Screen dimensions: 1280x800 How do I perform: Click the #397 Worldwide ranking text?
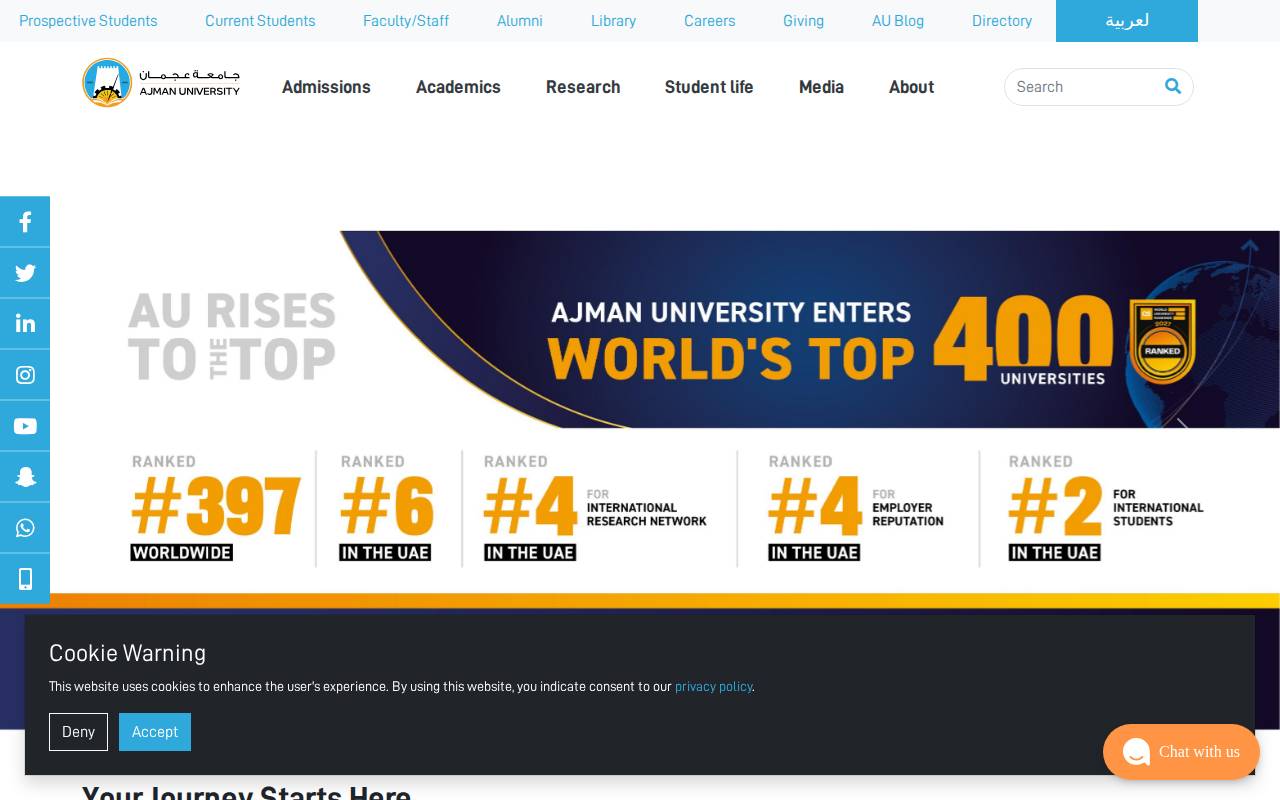[215, 508]
